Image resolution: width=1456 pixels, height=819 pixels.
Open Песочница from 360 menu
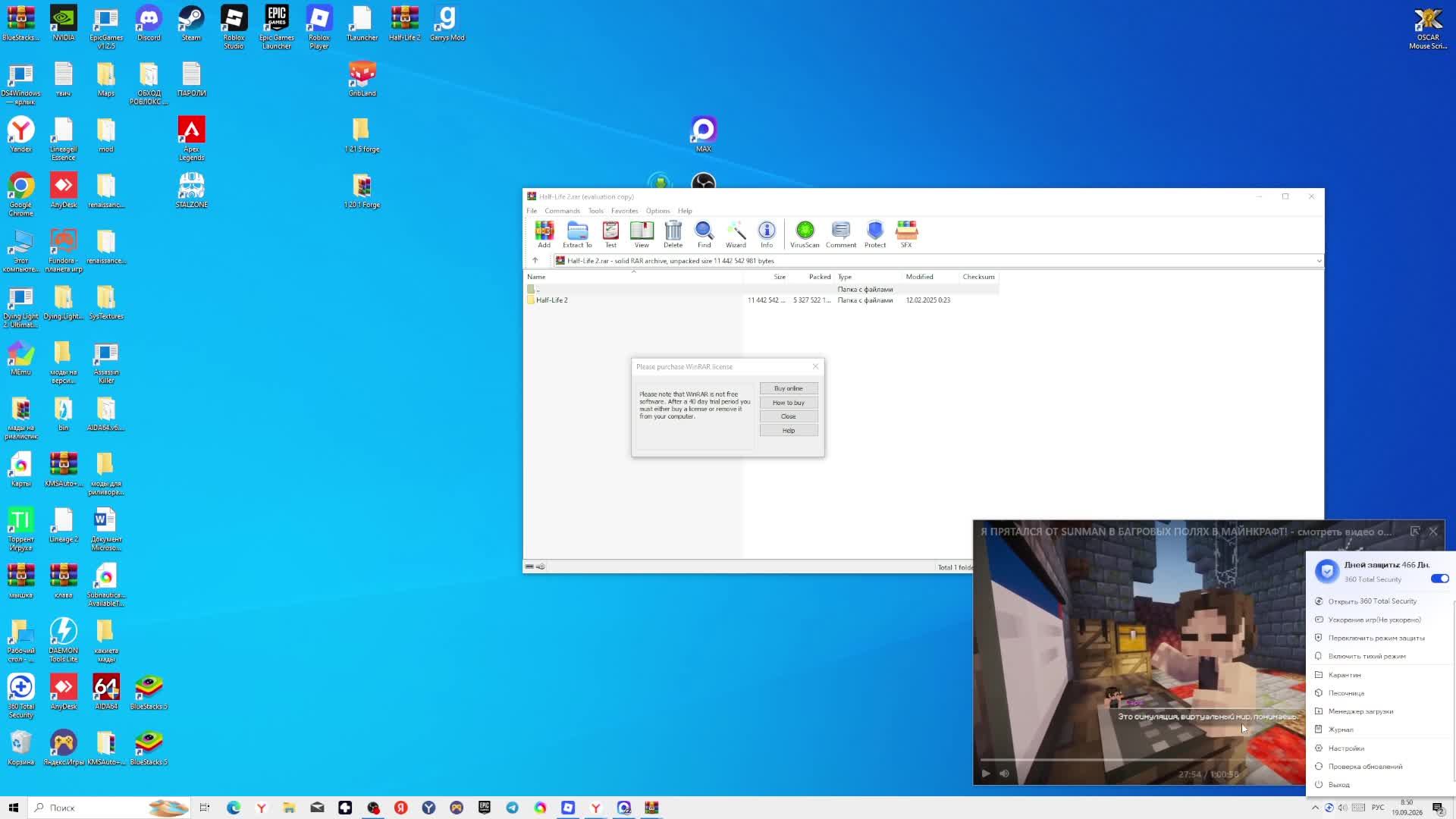coord(1346,693)
